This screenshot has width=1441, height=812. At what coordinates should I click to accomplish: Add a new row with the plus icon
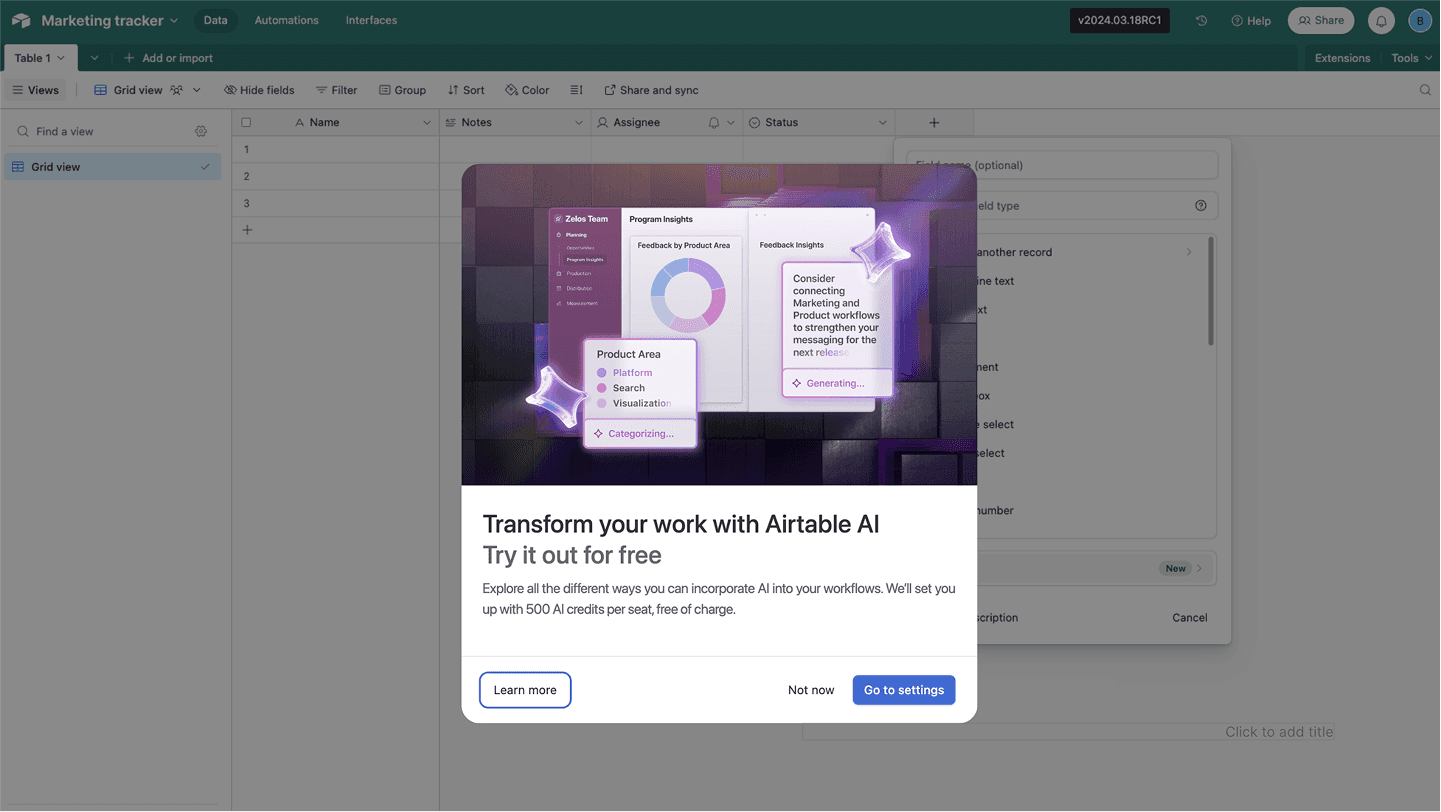click(247, 230)
